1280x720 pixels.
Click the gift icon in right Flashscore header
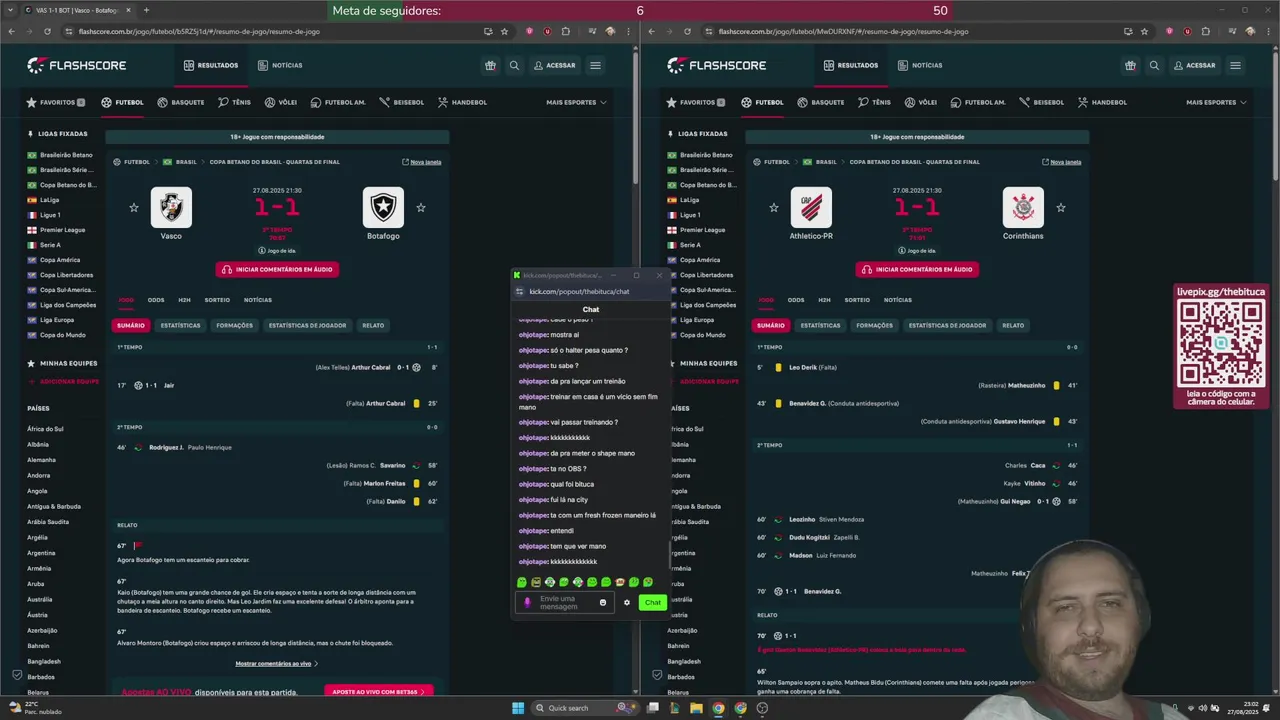[x=1130, y=65]
